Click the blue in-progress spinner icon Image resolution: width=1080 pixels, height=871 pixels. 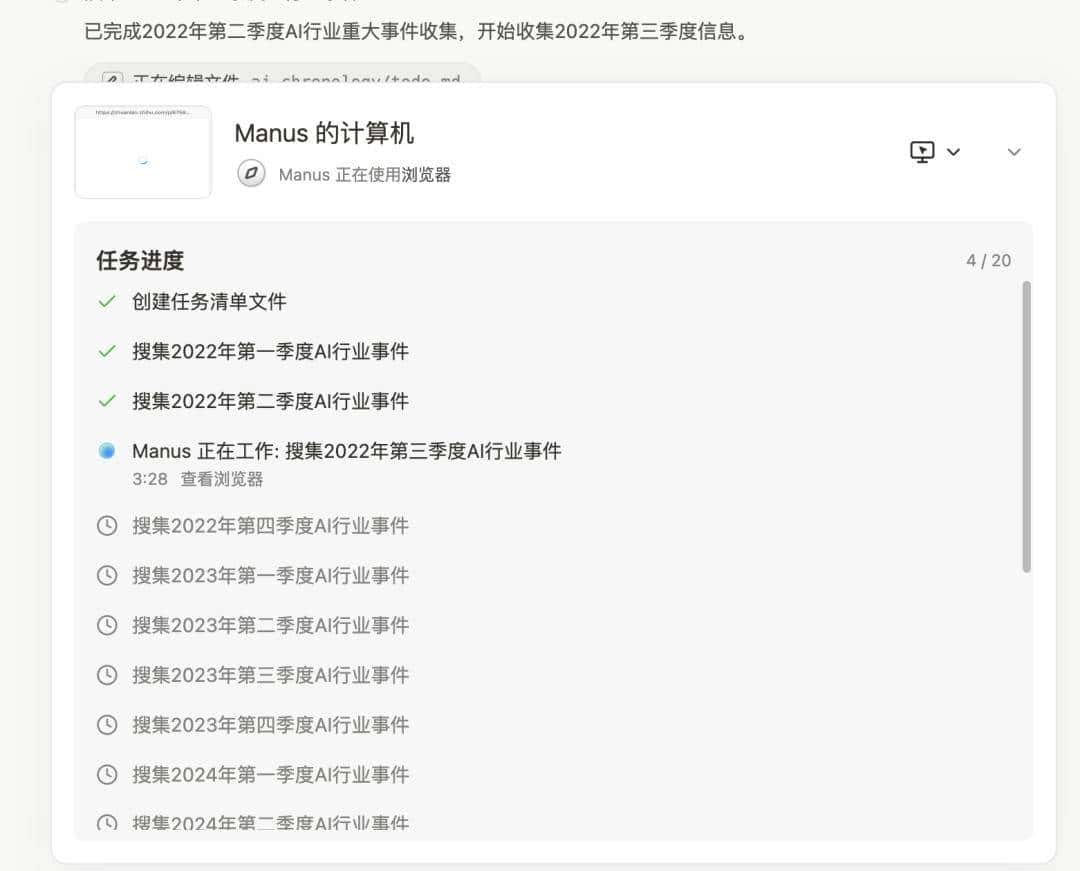[x=107, y=451]
